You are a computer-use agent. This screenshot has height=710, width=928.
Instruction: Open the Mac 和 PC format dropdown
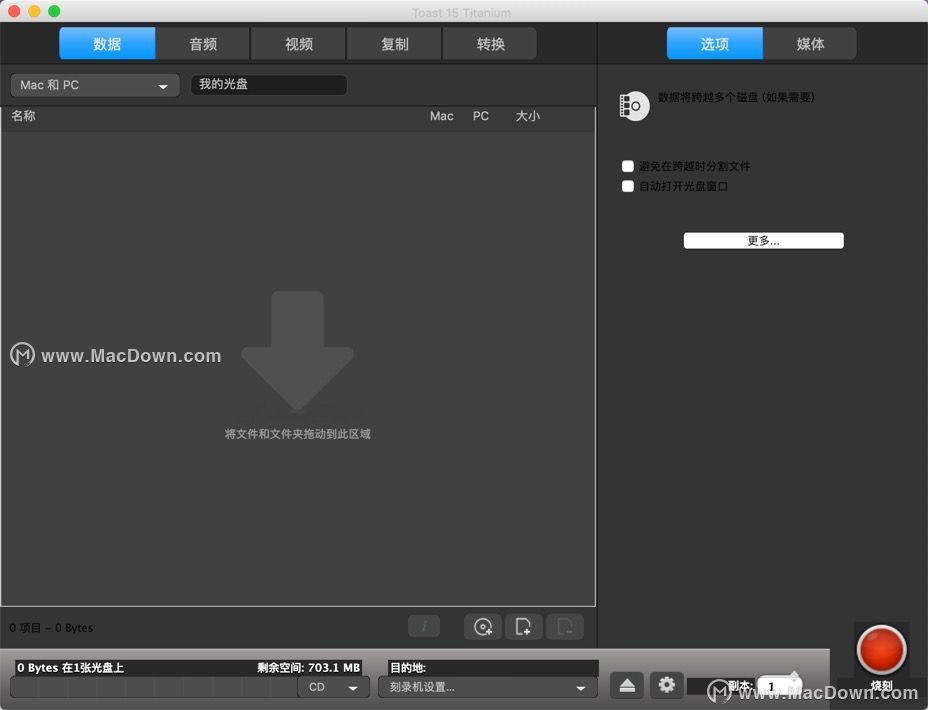[95, 85]
